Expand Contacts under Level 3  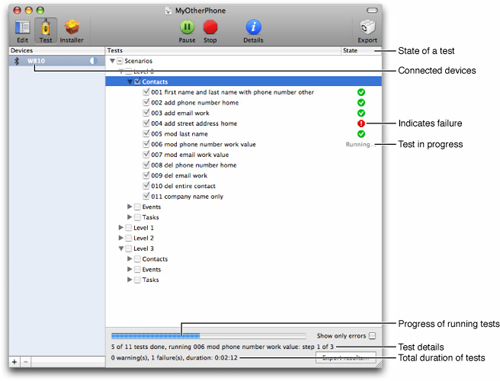[130, 259]
